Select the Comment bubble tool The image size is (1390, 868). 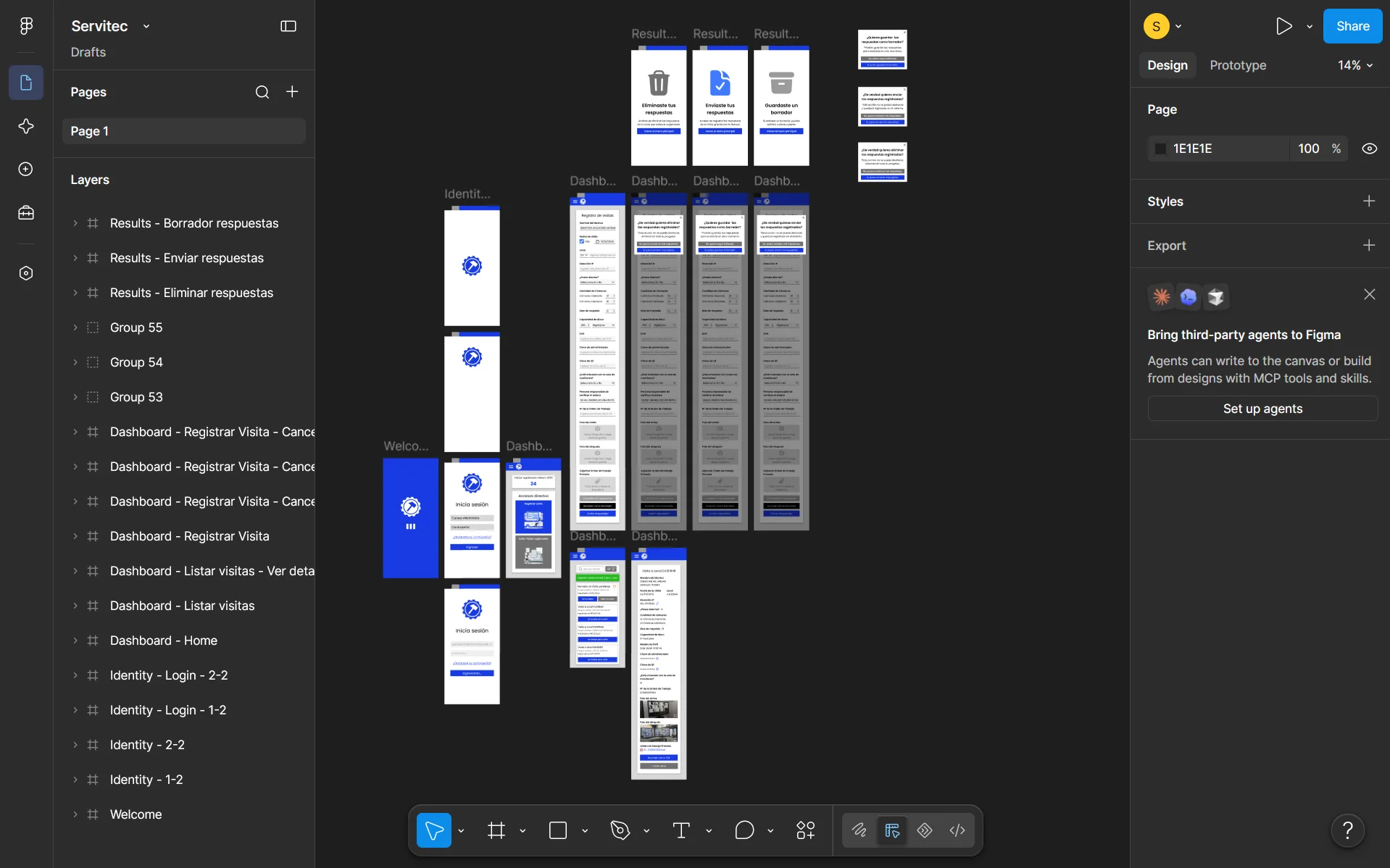[744, 830]
